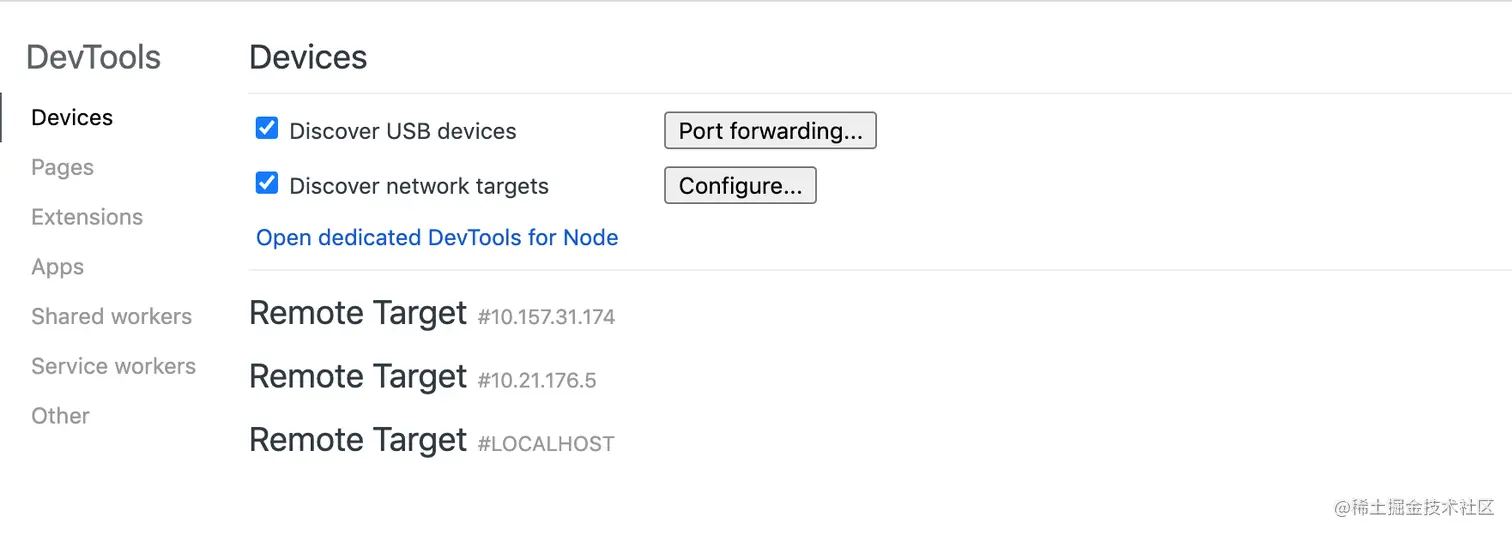The image size is (1512, 535).
Task: Open dedicated DevTools for Node link
Action: click(437, 238)
